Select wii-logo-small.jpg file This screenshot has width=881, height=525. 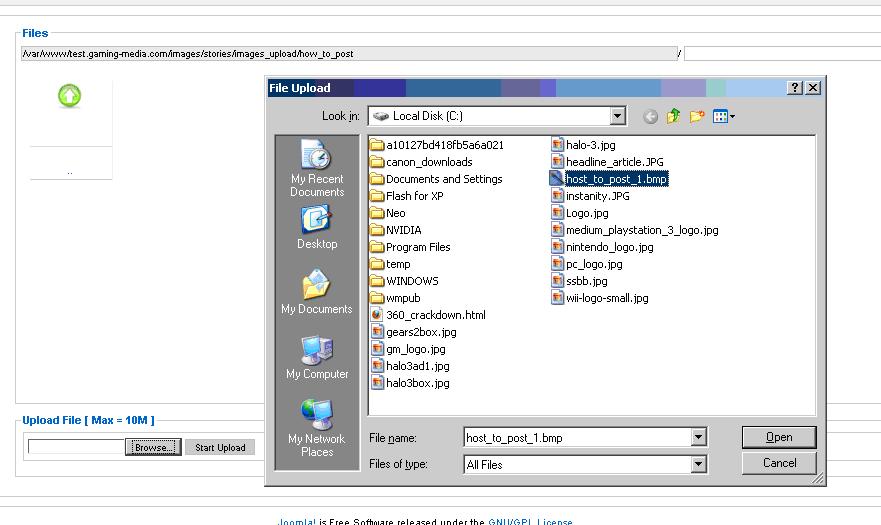tap(600, 298)
